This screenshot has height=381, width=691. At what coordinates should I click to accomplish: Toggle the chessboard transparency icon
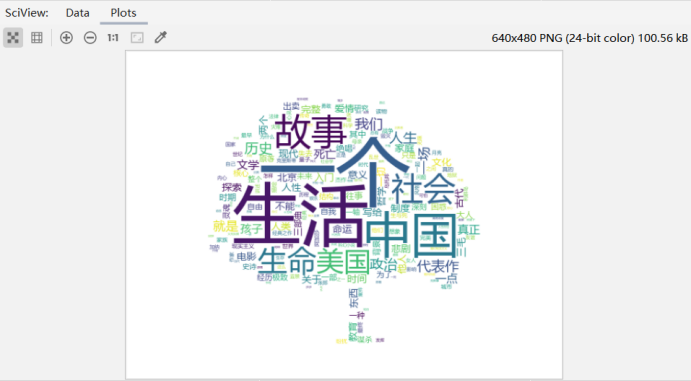tap(13, 38)
